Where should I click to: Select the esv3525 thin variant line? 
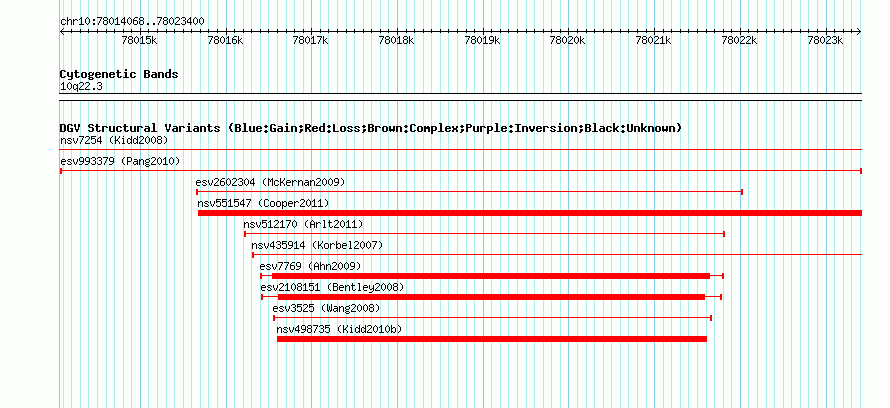coord(492,318)
